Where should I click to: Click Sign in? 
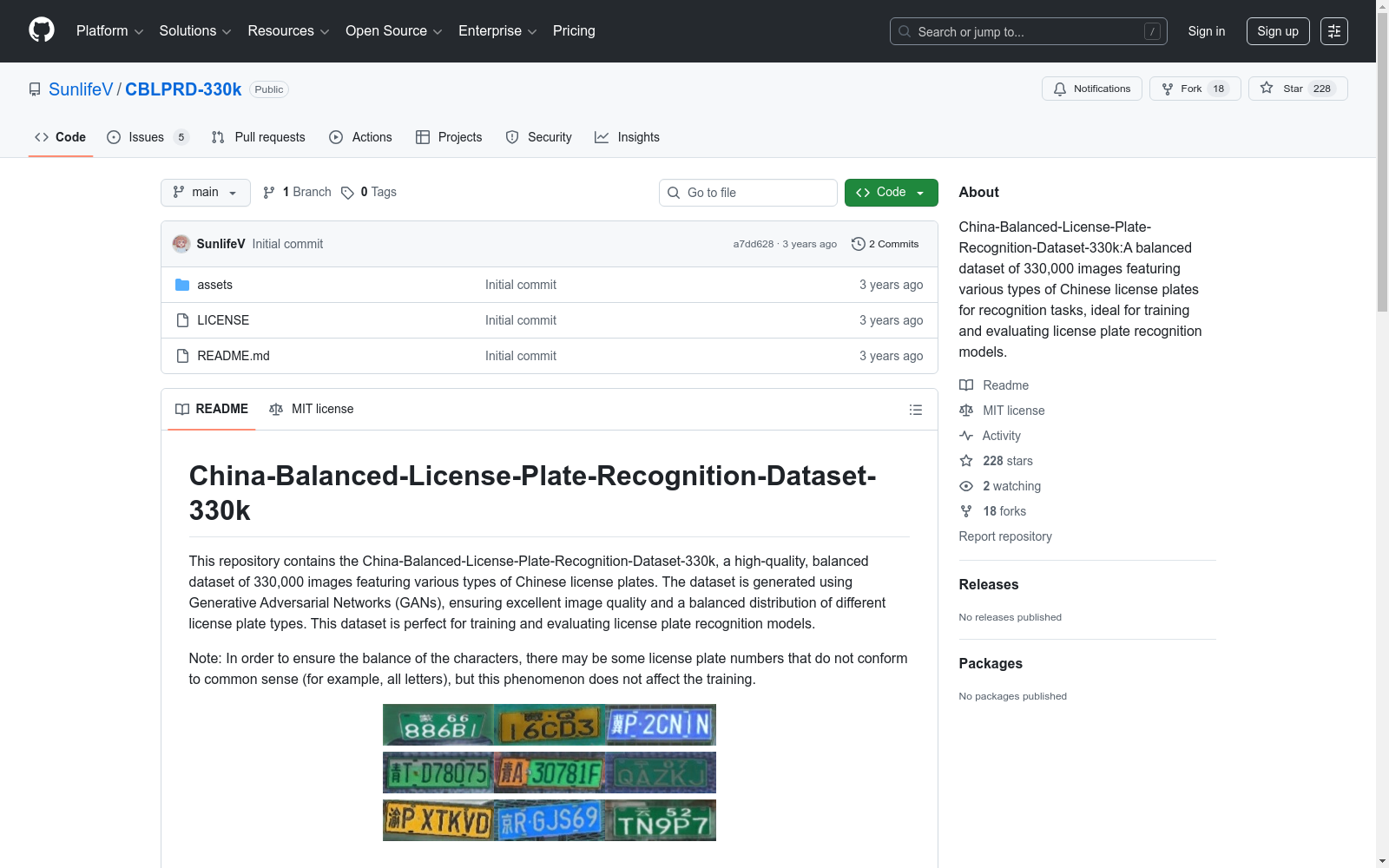tap(1207, 31)
